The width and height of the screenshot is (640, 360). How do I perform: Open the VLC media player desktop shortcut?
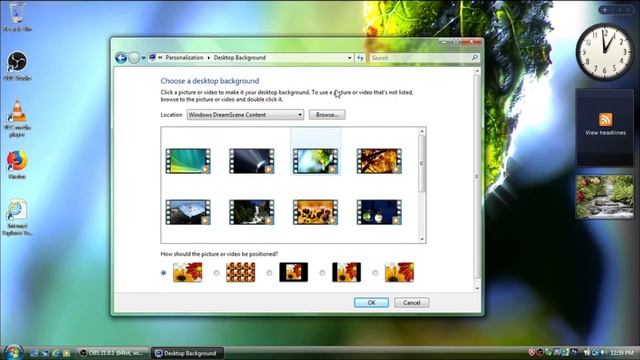[17, 118]
